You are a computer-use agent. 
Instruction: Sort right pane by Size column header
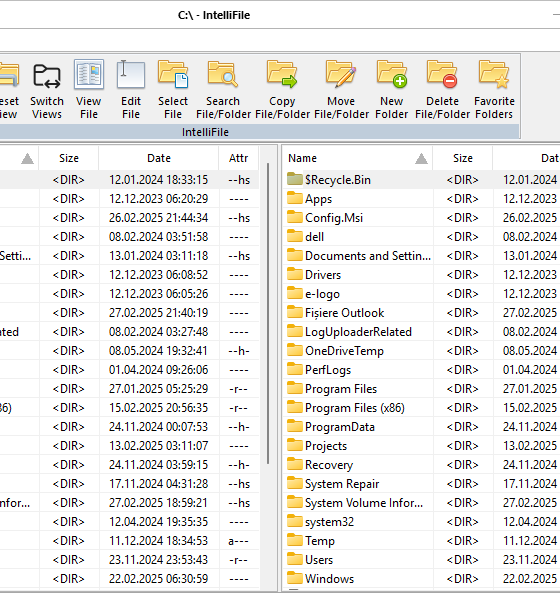(463, 158)
